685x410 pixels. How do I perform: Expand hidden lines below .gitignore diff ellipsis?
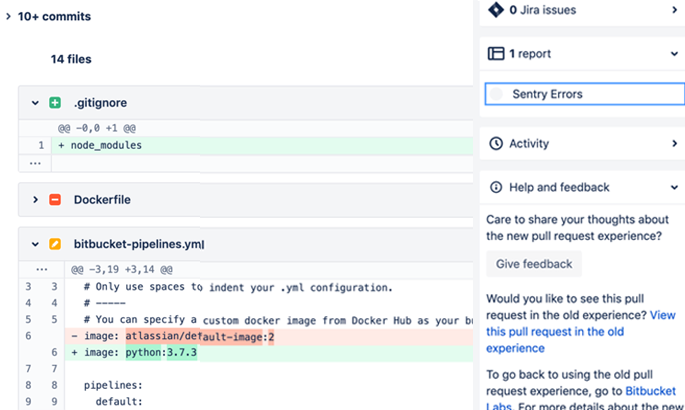[35, 162]
